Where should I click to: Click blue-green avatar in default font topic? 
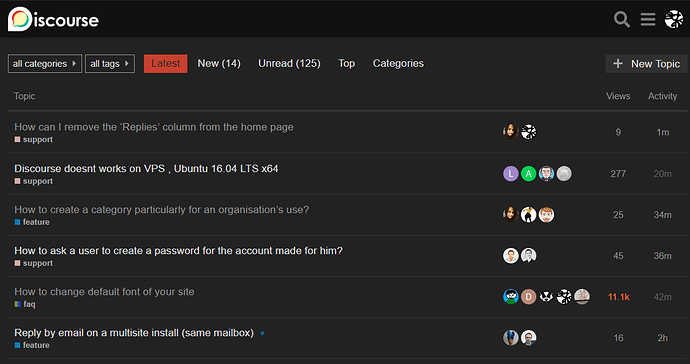pyautogui.click(x=510, y=297)
